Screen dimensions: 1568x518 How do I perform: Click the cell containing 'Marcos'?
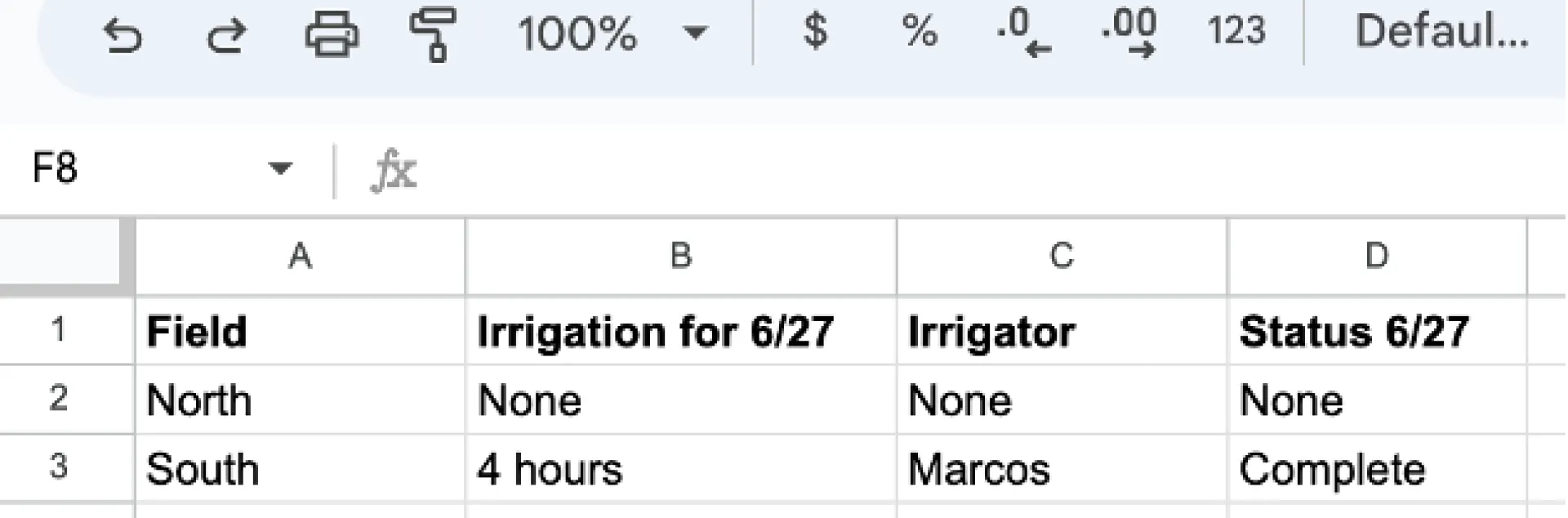pos(1061,469)
